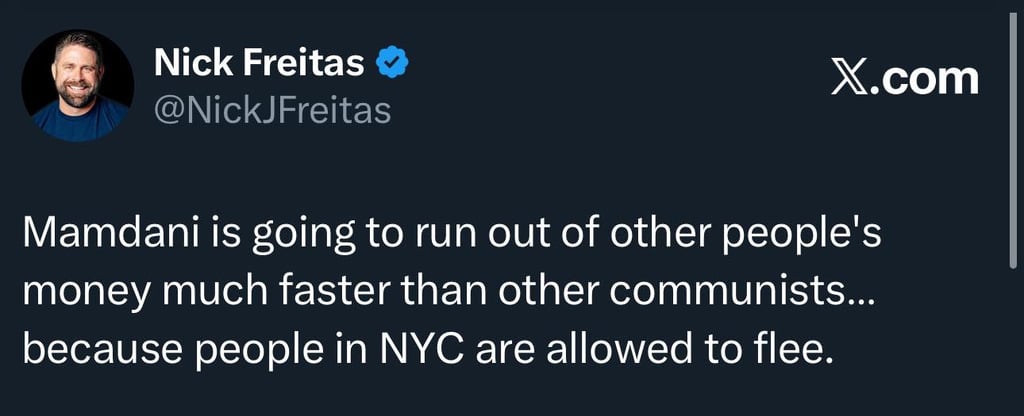Click the @NickJFreitas handle
This screenshot has height=416, width=1024.
tap(271, 110)
